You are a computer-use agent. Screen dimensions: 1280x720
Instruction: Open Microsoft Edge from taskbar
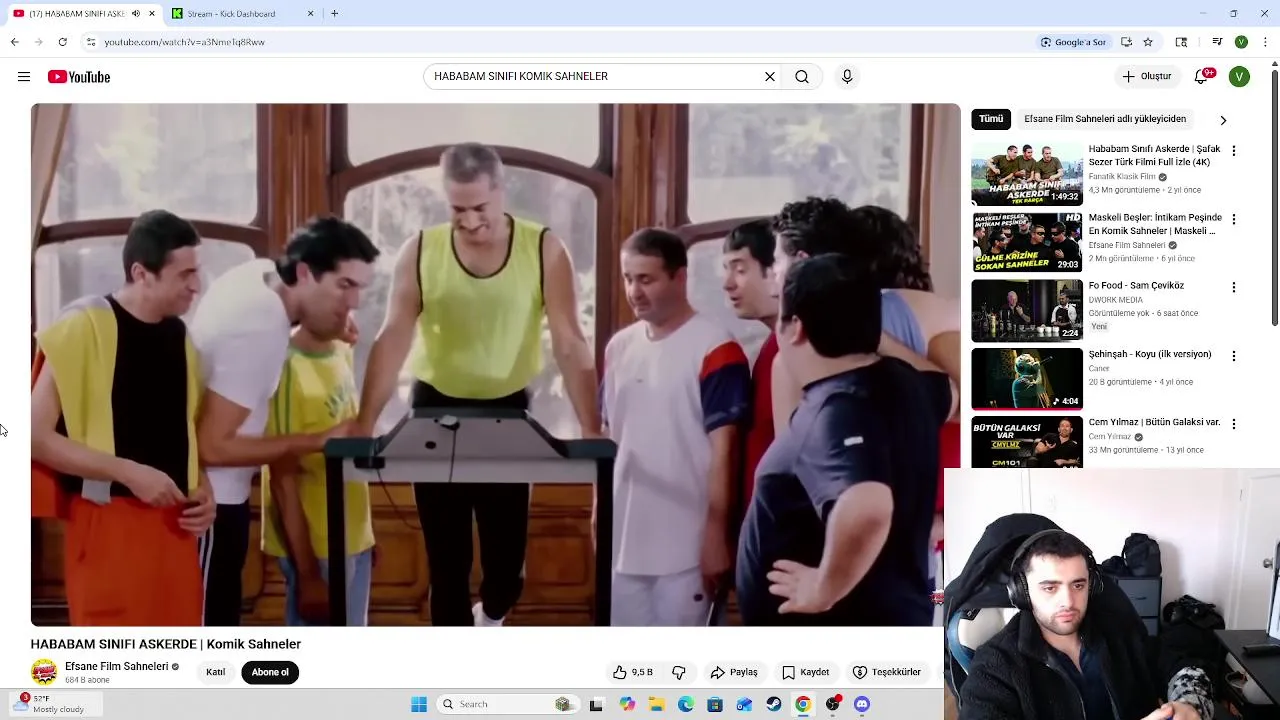point(685,704)
